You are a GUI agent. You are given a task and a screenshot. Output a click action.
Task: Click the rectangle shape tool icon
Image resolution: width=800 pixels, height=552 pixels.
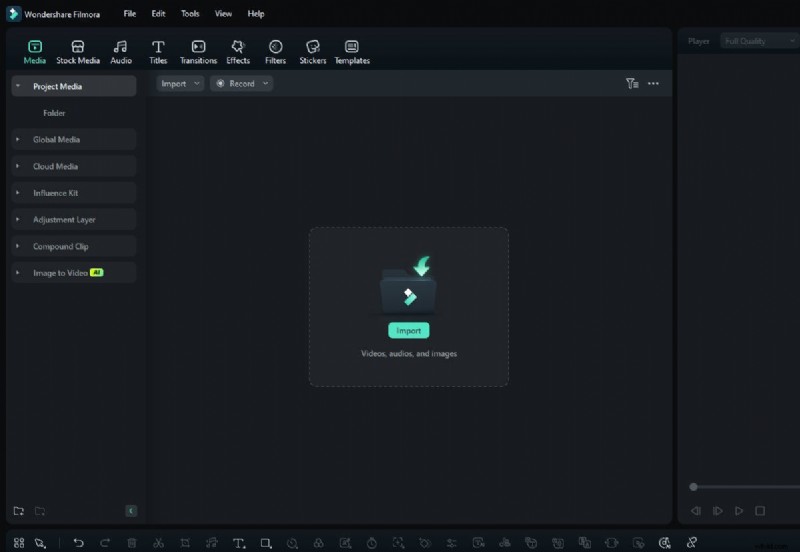click(266, 543)
